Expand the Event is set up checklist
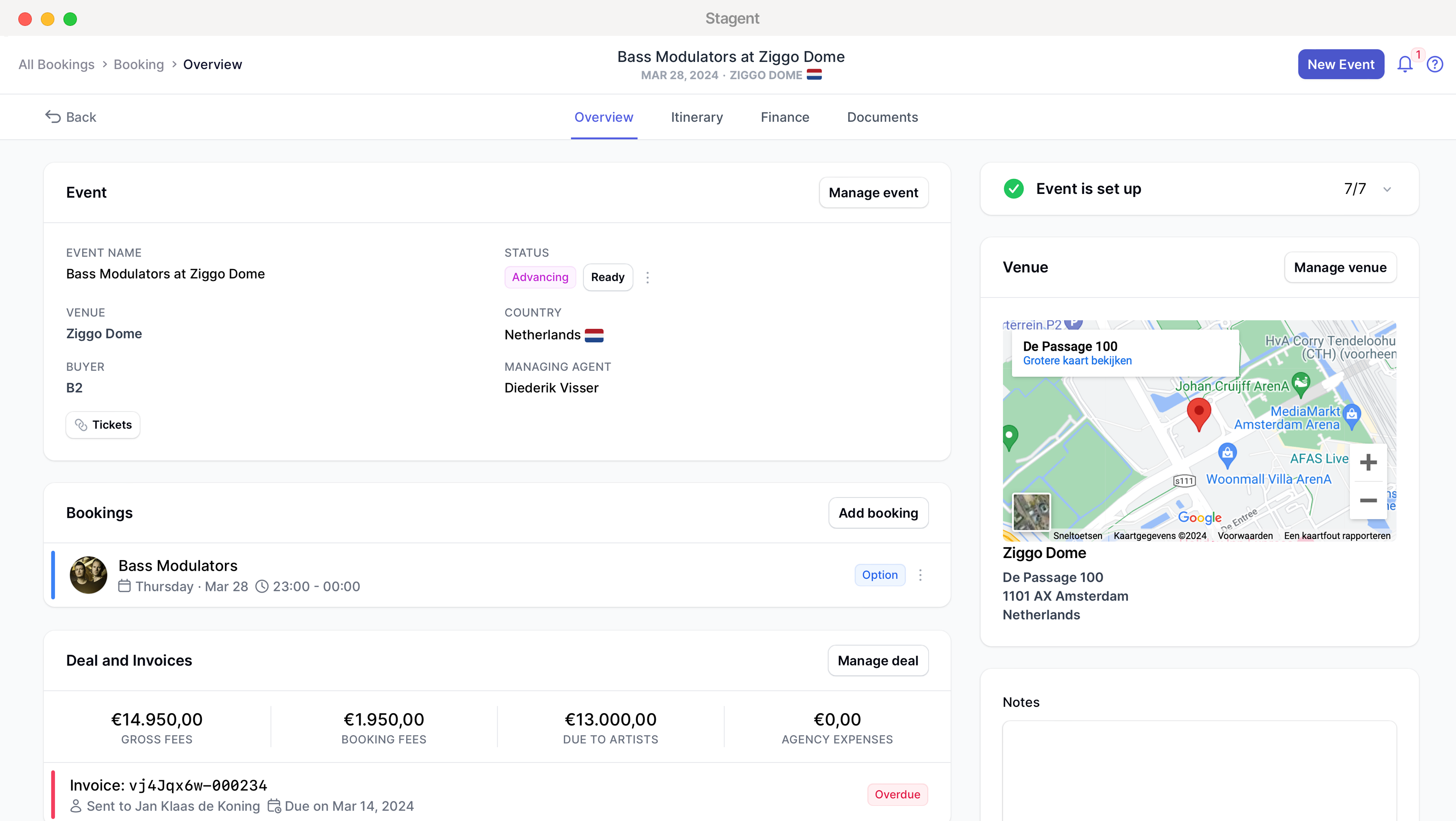The width and height of the screenshot is (1456, 821). coord(1387,189)
